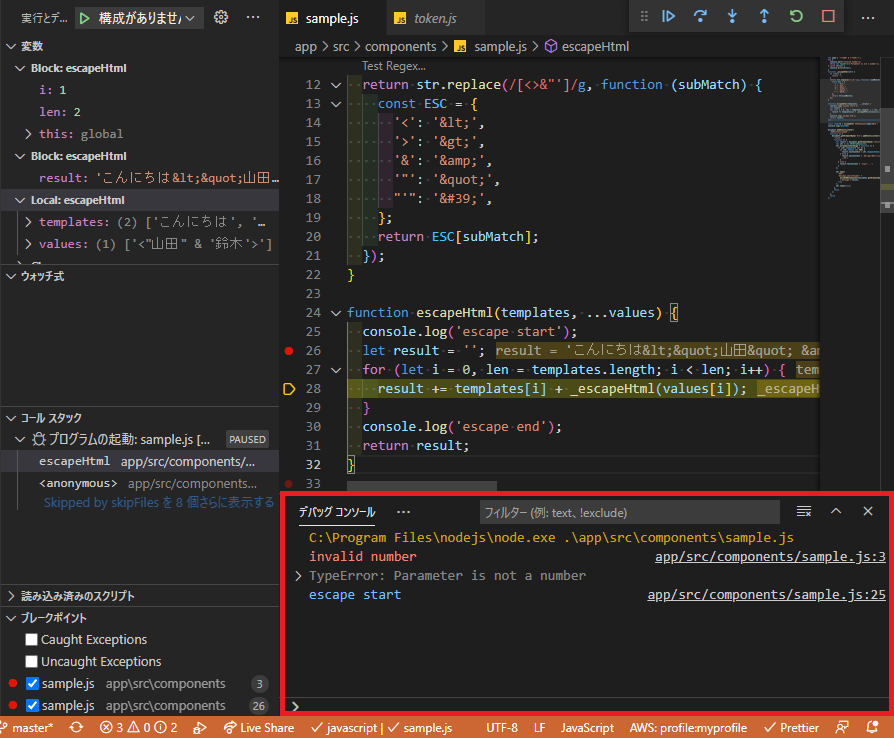The image size is (894, 738).
Task: Click the Prettier status bar item
Action: [x=792, y=728]
